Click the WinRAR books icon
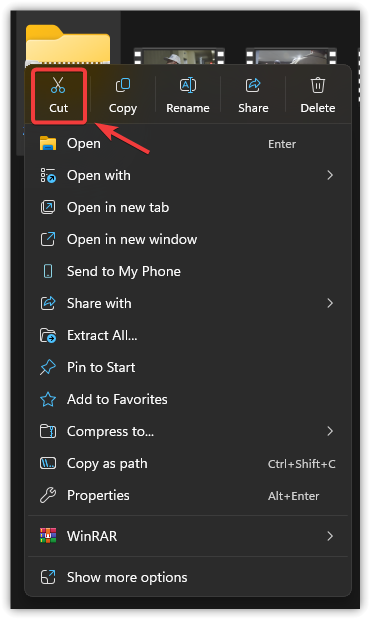This screenshot has height=619, width=370. coord(48,536)
